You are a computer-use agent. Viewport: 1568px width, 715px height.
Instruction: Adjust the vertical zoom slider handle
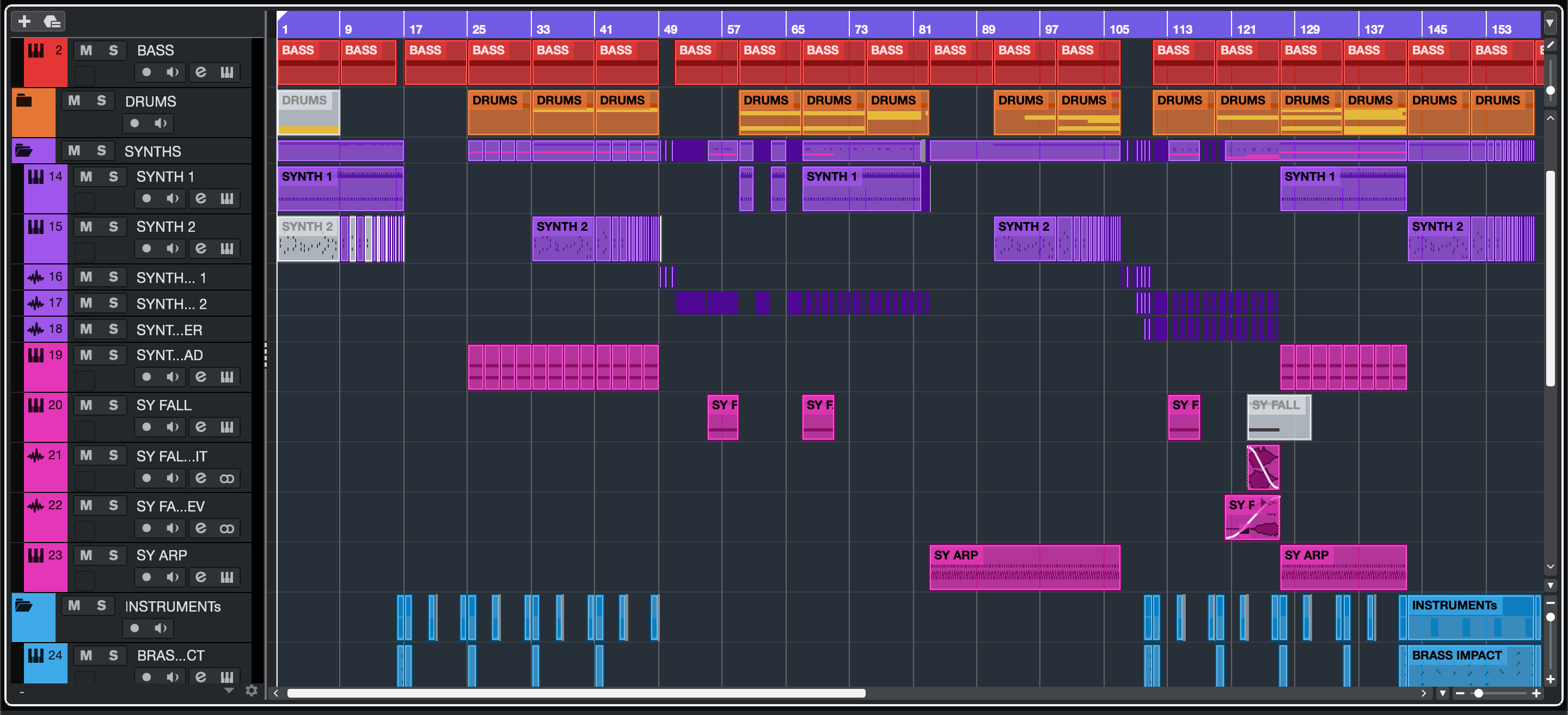coord(1551,617)
